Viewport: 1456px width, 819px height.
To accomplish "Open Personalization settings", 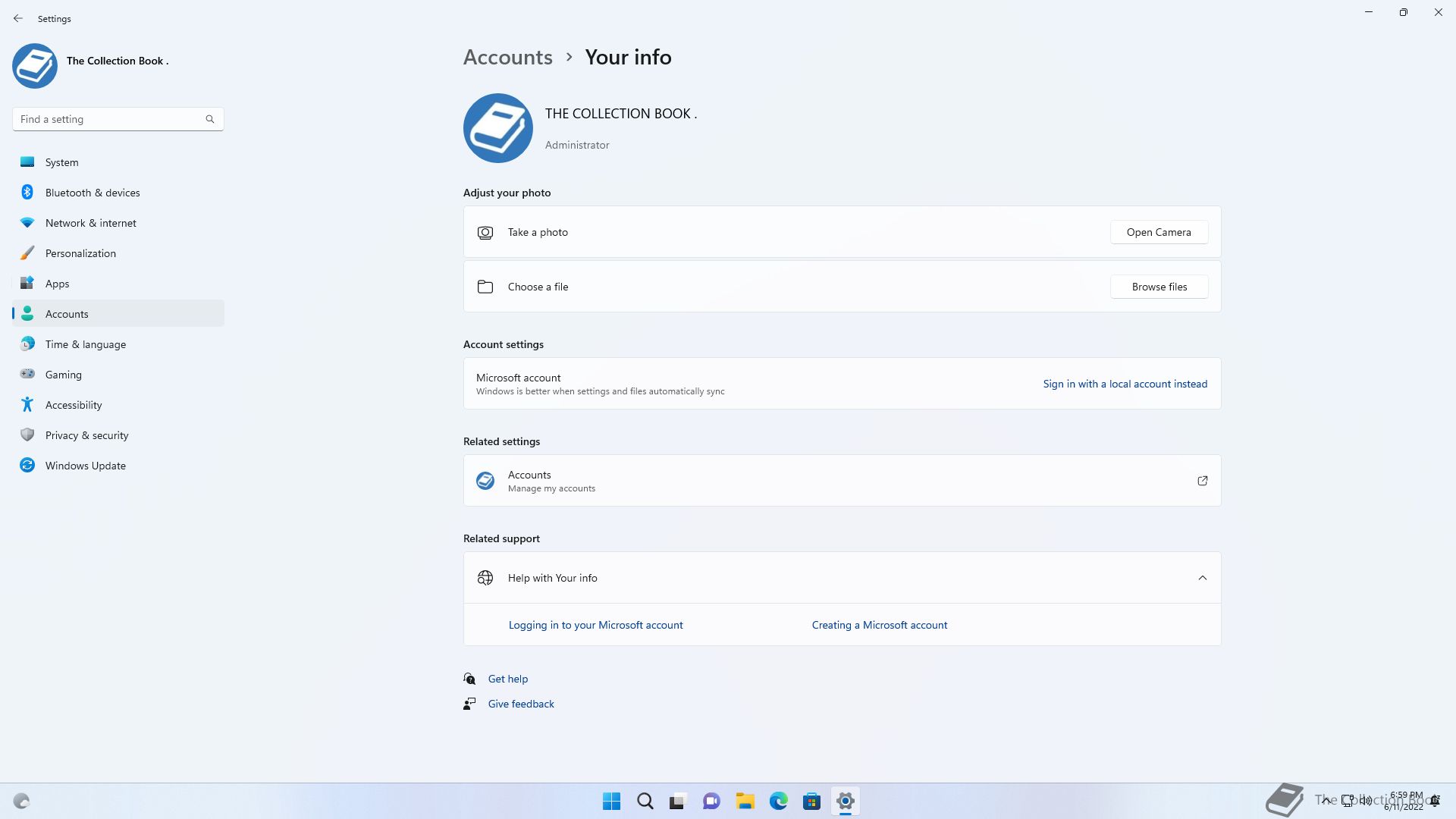I will pyautogui.click(x=118, y=253).
